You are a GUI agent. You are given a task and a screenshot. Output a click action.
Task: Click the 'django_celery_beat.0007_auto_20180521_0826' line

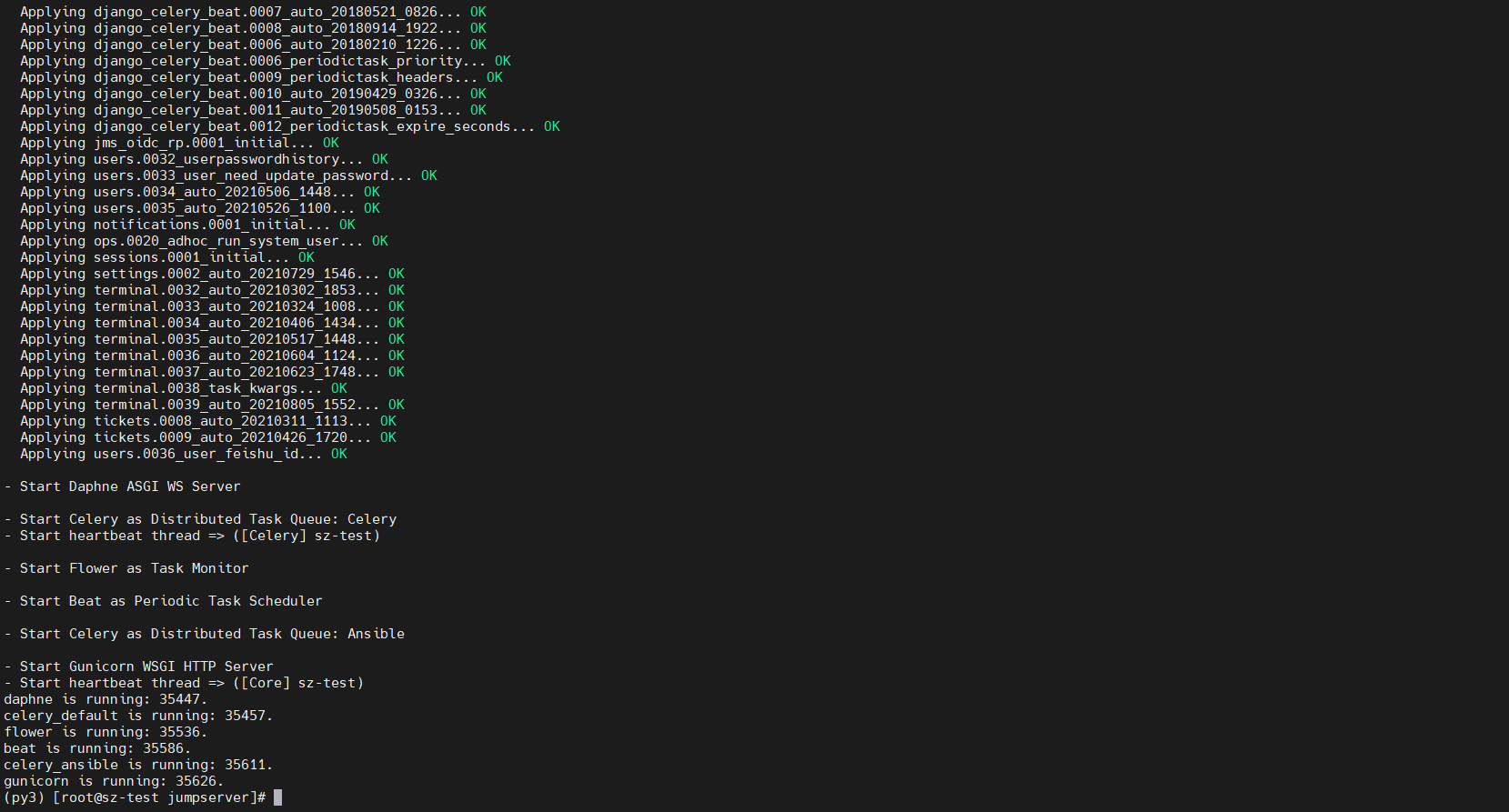point(253,12)
